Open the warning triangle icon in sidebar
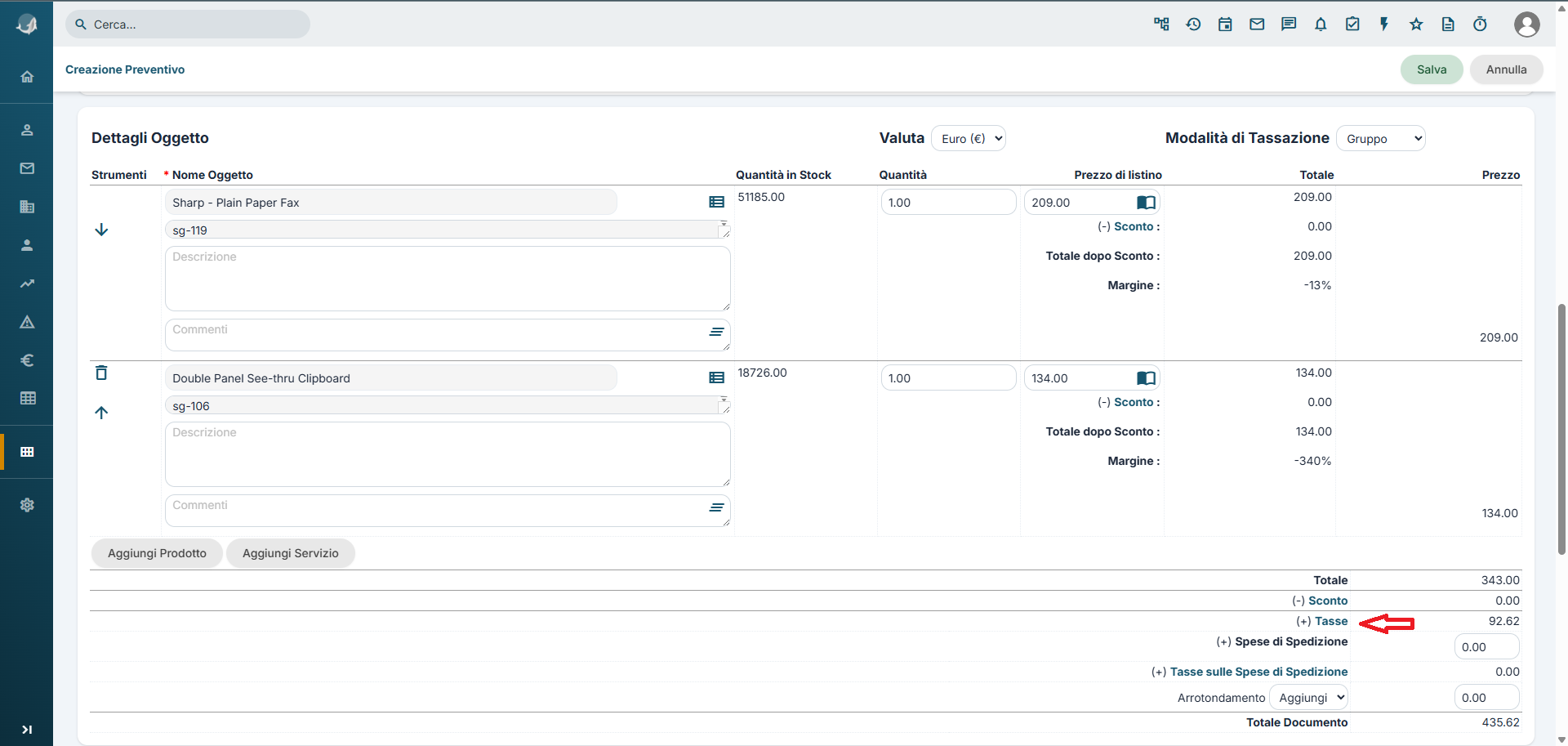 coord(27,322)
